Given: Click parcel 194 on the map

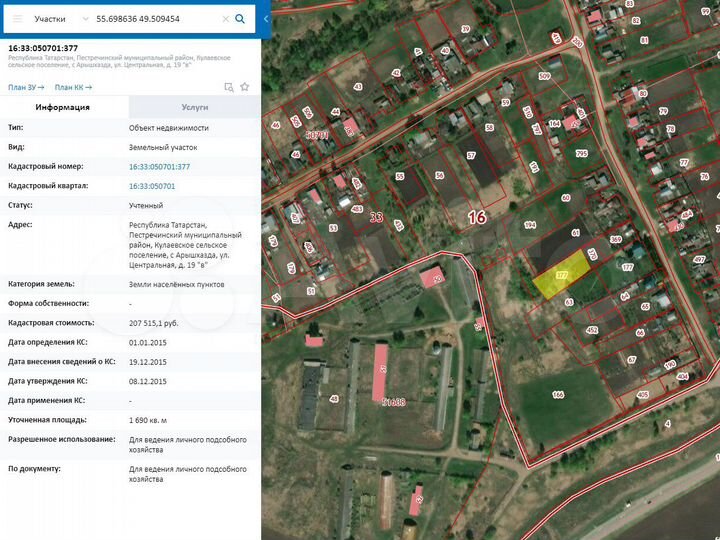Looking at the screenshot, I should pos(530,225).
